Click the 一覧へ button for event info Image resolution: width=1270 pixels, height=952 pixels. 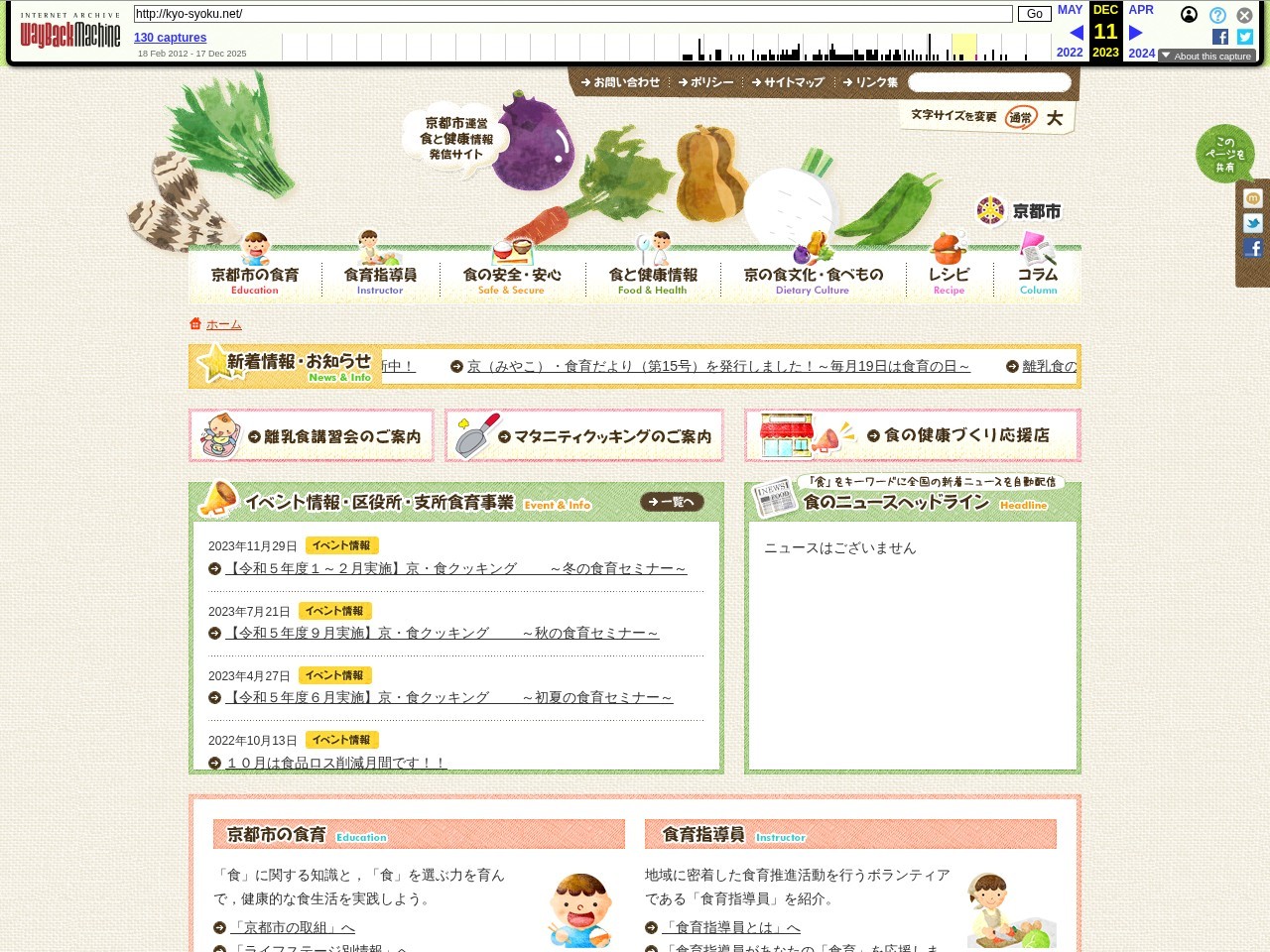672,502
